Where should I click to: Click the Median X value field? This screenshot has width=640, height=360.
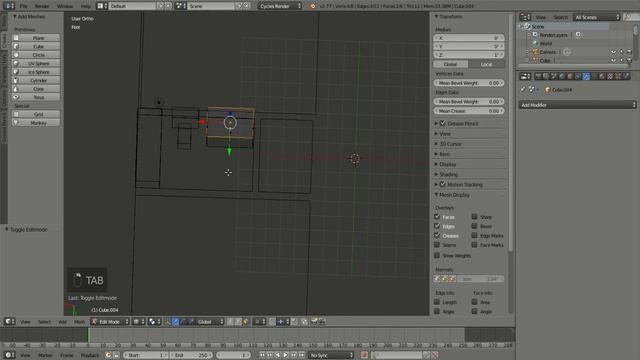pos(469,38)
